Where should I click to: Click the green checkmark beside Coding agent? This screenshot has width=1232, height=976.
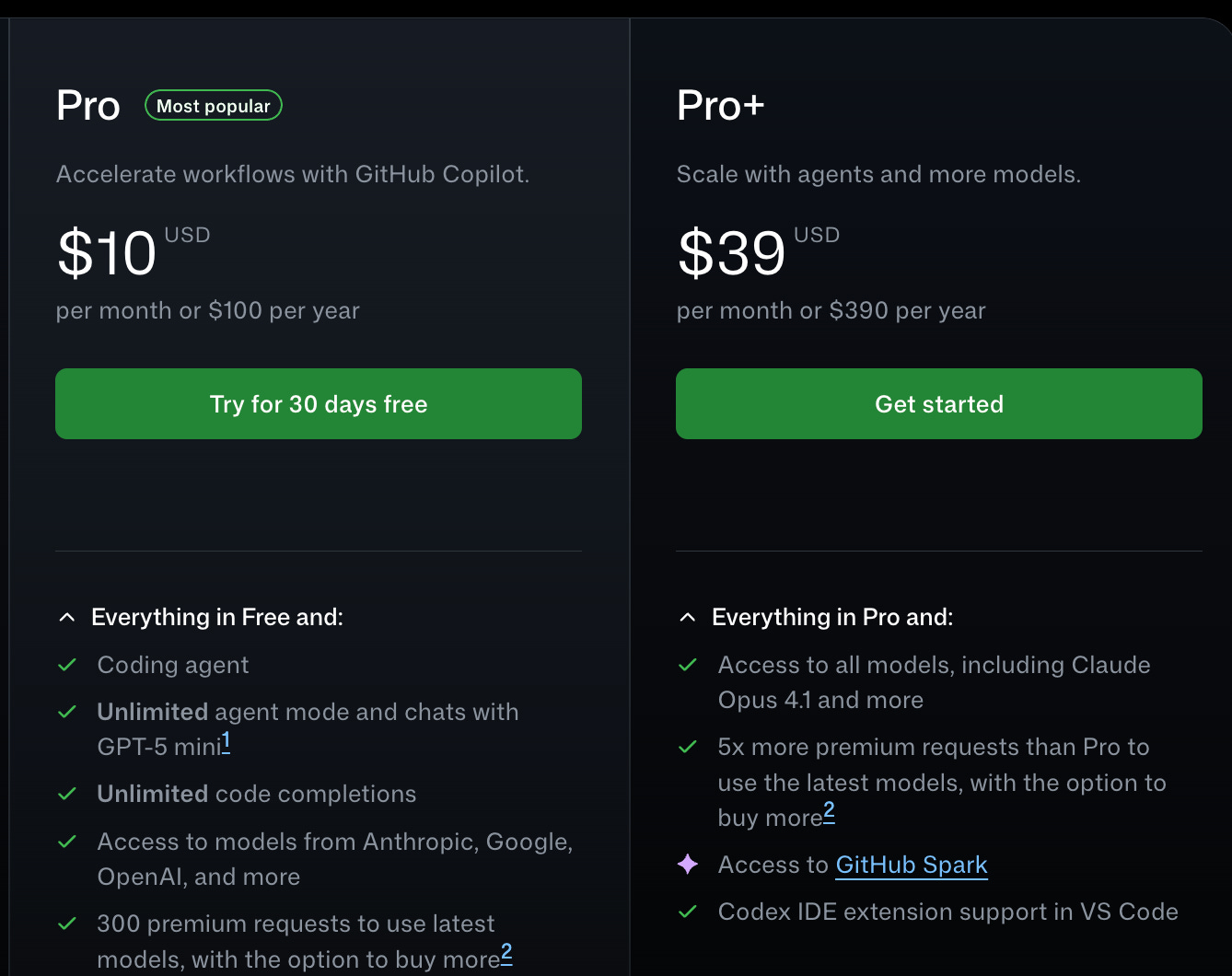[x=67, y=665]
